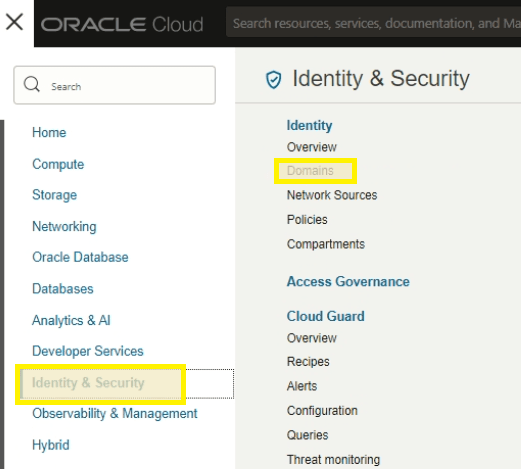
Task: Open Compartments link
Action: point(326,244)
